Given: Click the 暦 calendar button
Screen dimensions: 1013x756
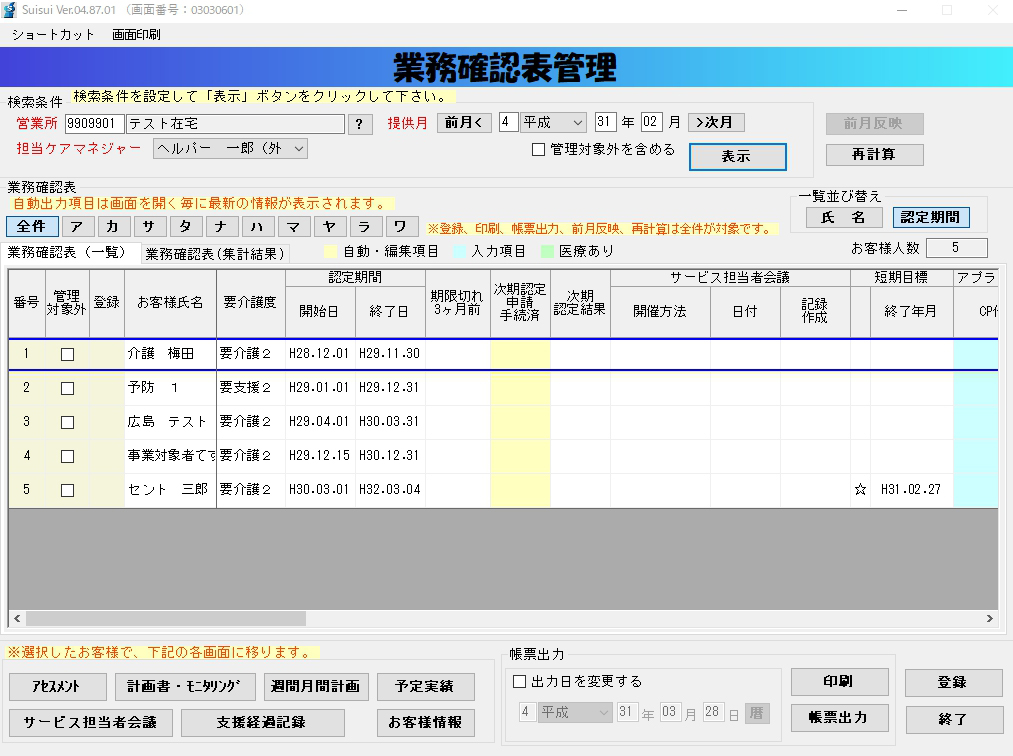Looking at the screenshot, I should pos(757,713).
